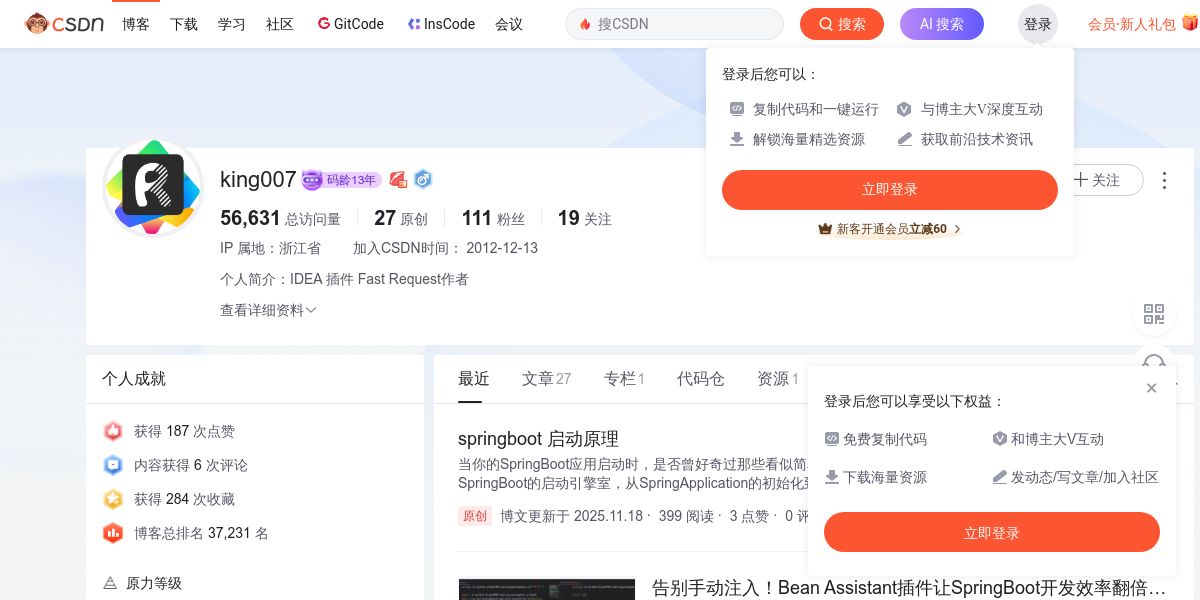Click the 和博主大V互动 icon in popup
This screenshot has width=1200, height=600.
pos(999,438)
